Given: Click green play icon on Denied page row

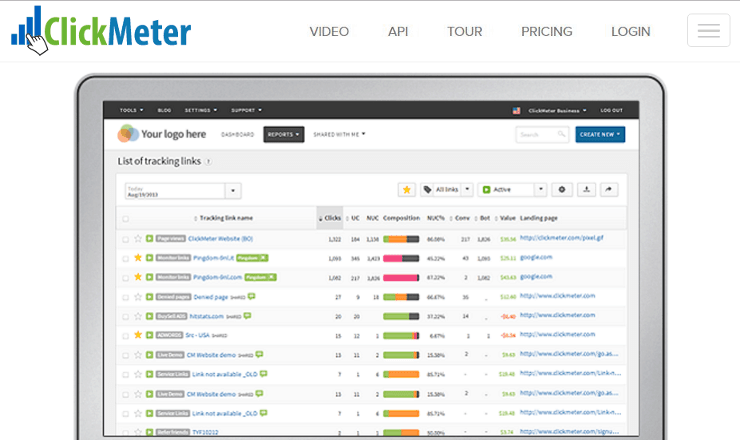Looking at the screenshot, I should point(149,297).
